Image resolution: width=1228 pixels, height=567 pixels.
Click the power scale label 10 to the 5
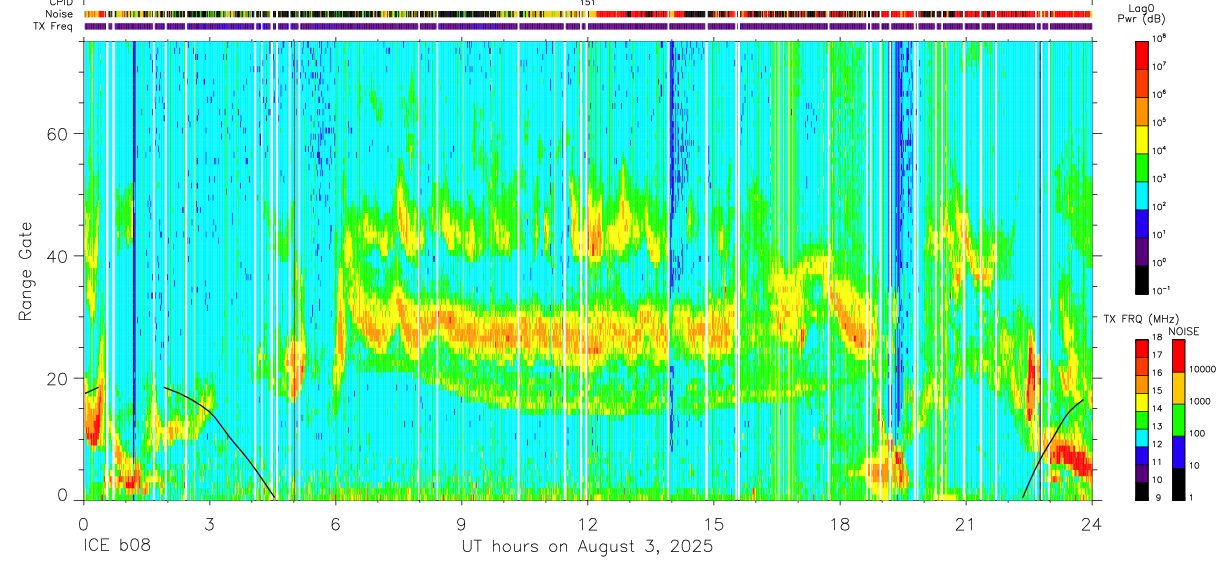(x=1161, y=122)
